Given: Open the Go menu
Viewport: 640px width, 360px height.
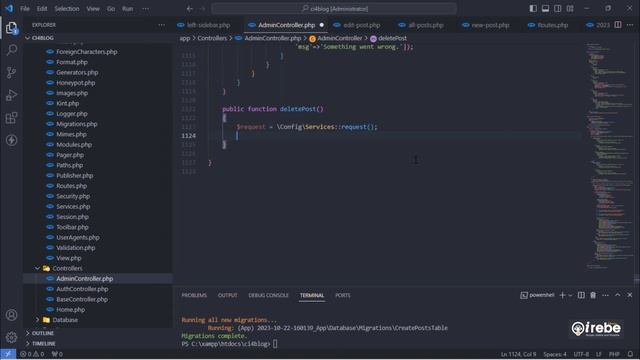Looking at the screenshot, I should tap(111, 9).
